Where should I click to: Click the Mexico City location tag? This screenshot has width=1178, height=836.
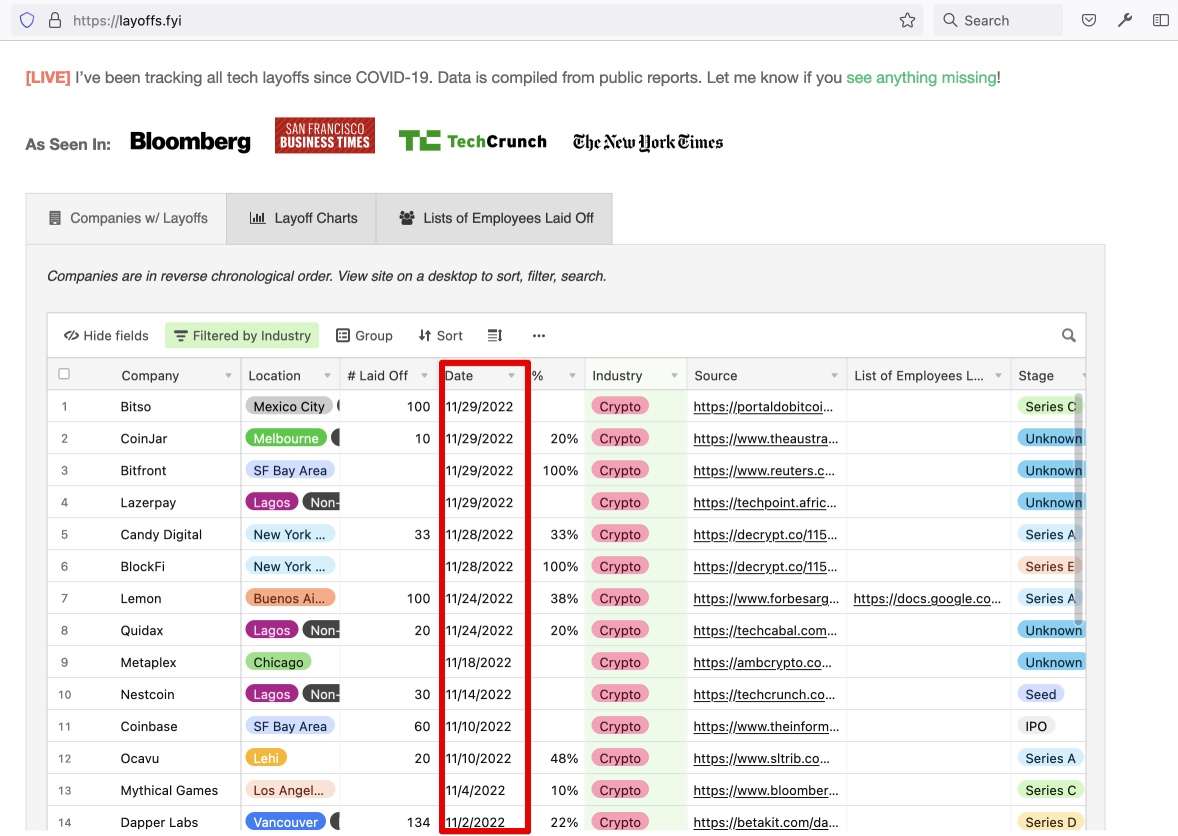click(288, 406)
